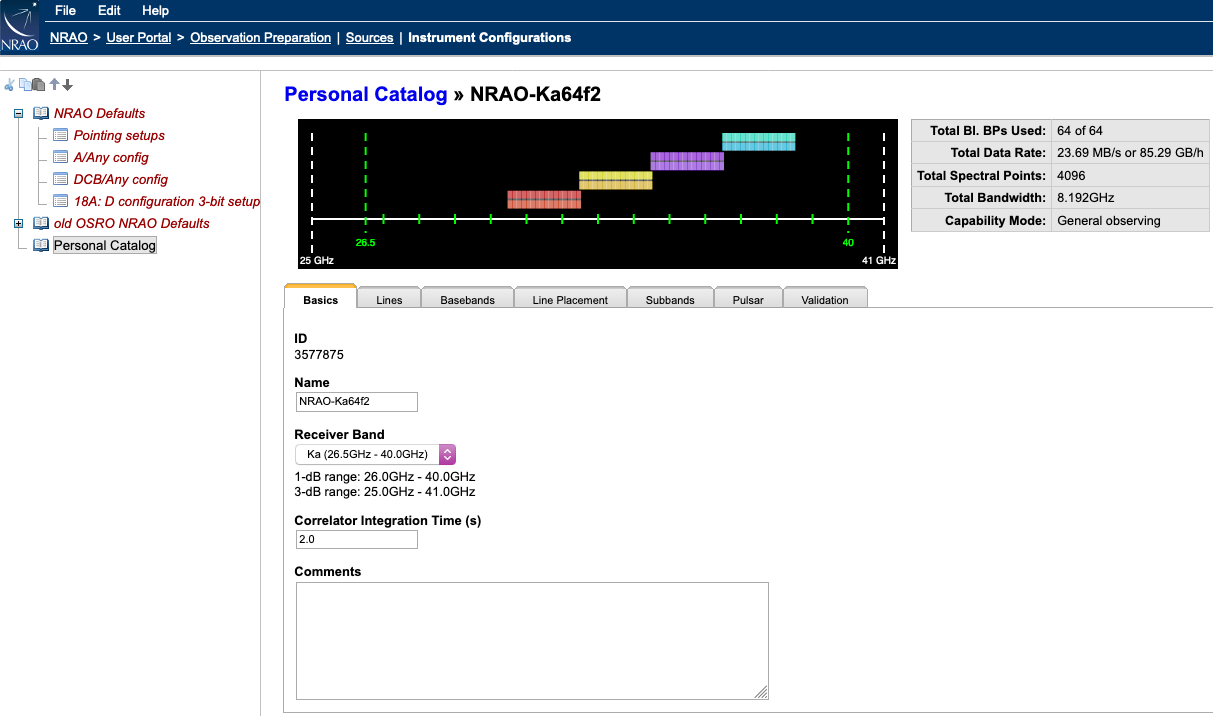This screenshot has height=716, width=1213.
Task: Click the cut scissors icon
Action: [x=9, y=85]
